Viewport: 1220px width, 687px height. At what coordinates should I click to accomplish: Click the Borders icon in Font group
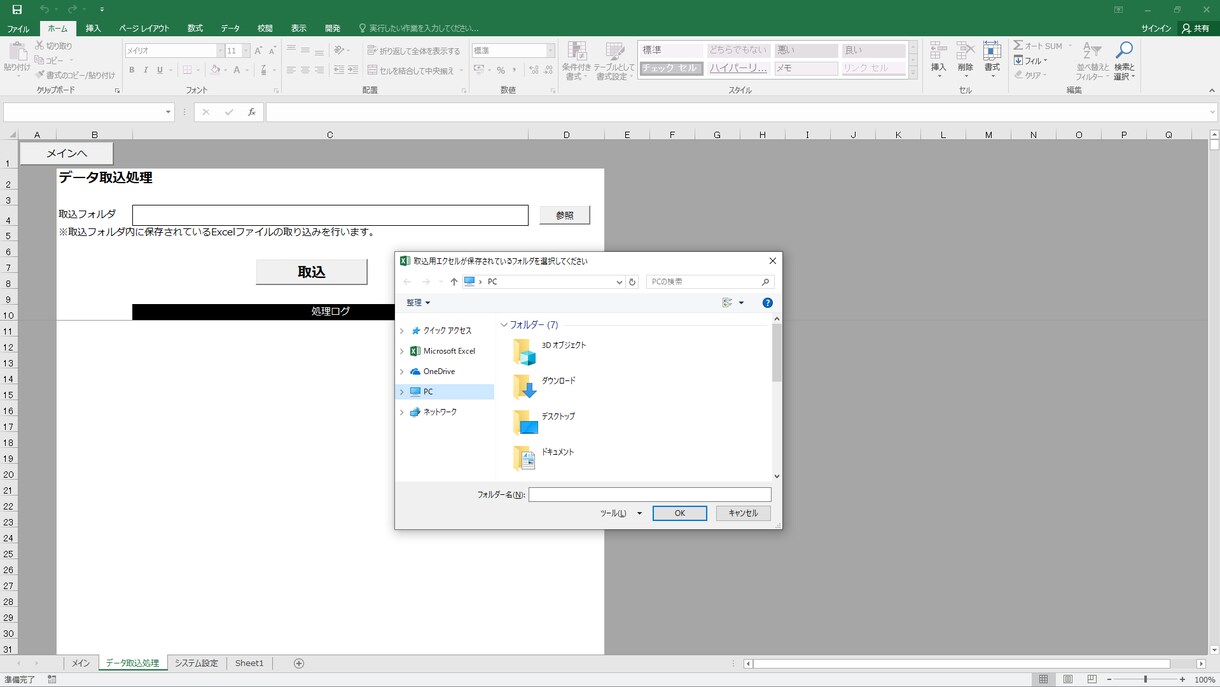[187, 70]
